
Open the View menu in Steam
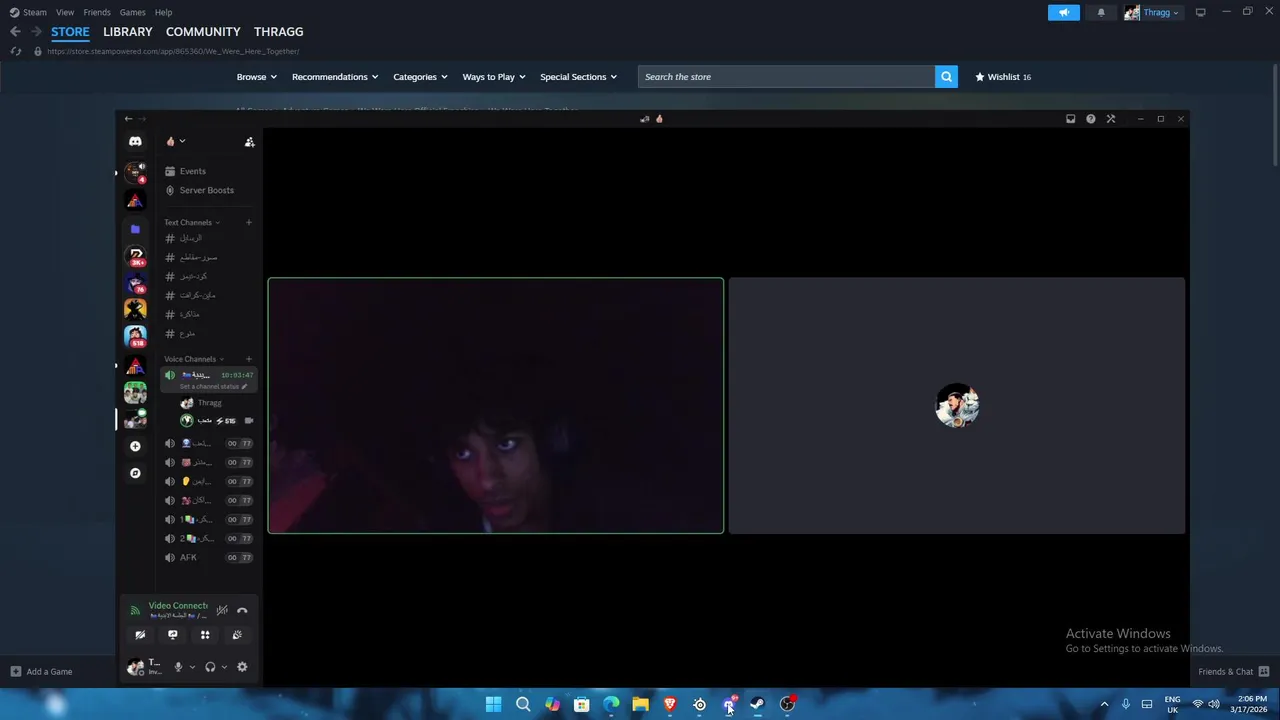tap(65, 12)
